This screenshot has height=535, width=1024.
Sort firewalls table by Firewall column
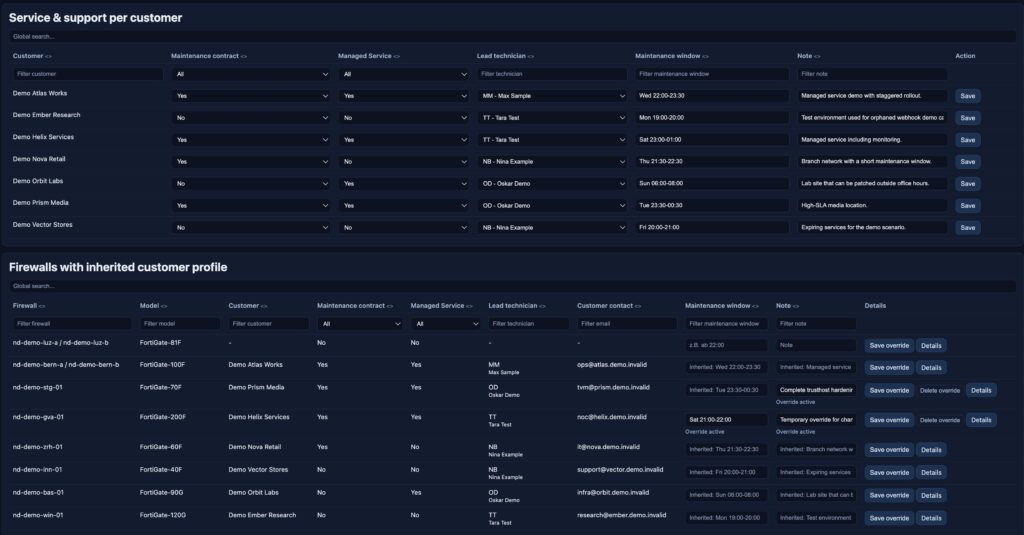coord(31,305)
